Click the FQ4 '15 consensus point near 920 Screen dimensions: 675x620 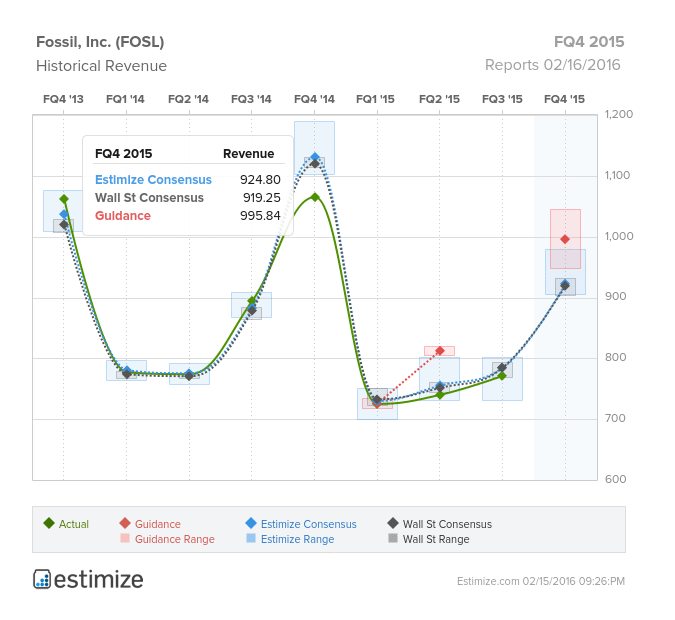[x=565, y=285]
